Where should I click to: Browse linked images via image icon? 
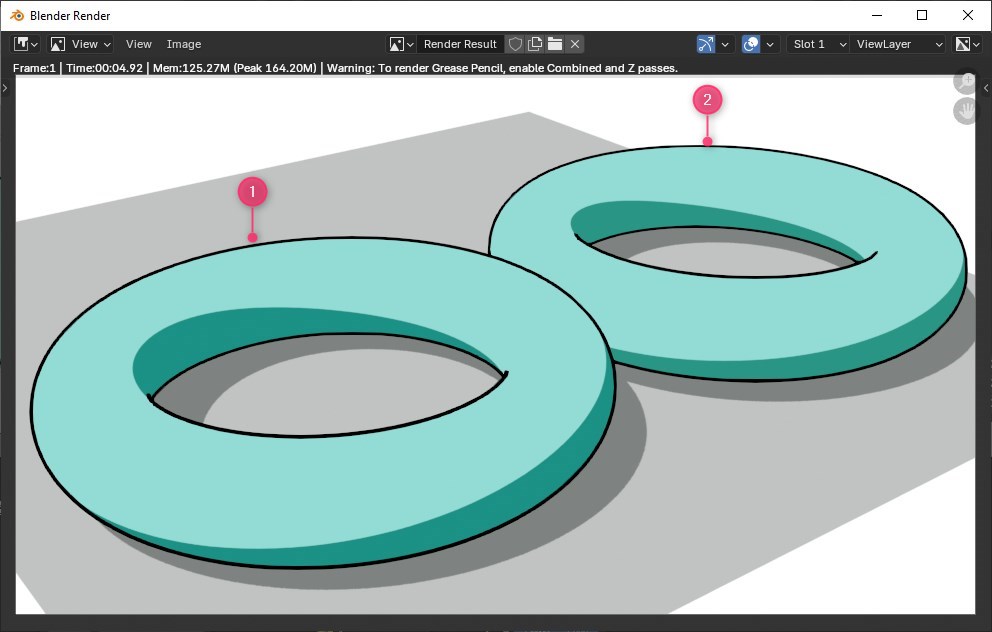tap(401, 44)
